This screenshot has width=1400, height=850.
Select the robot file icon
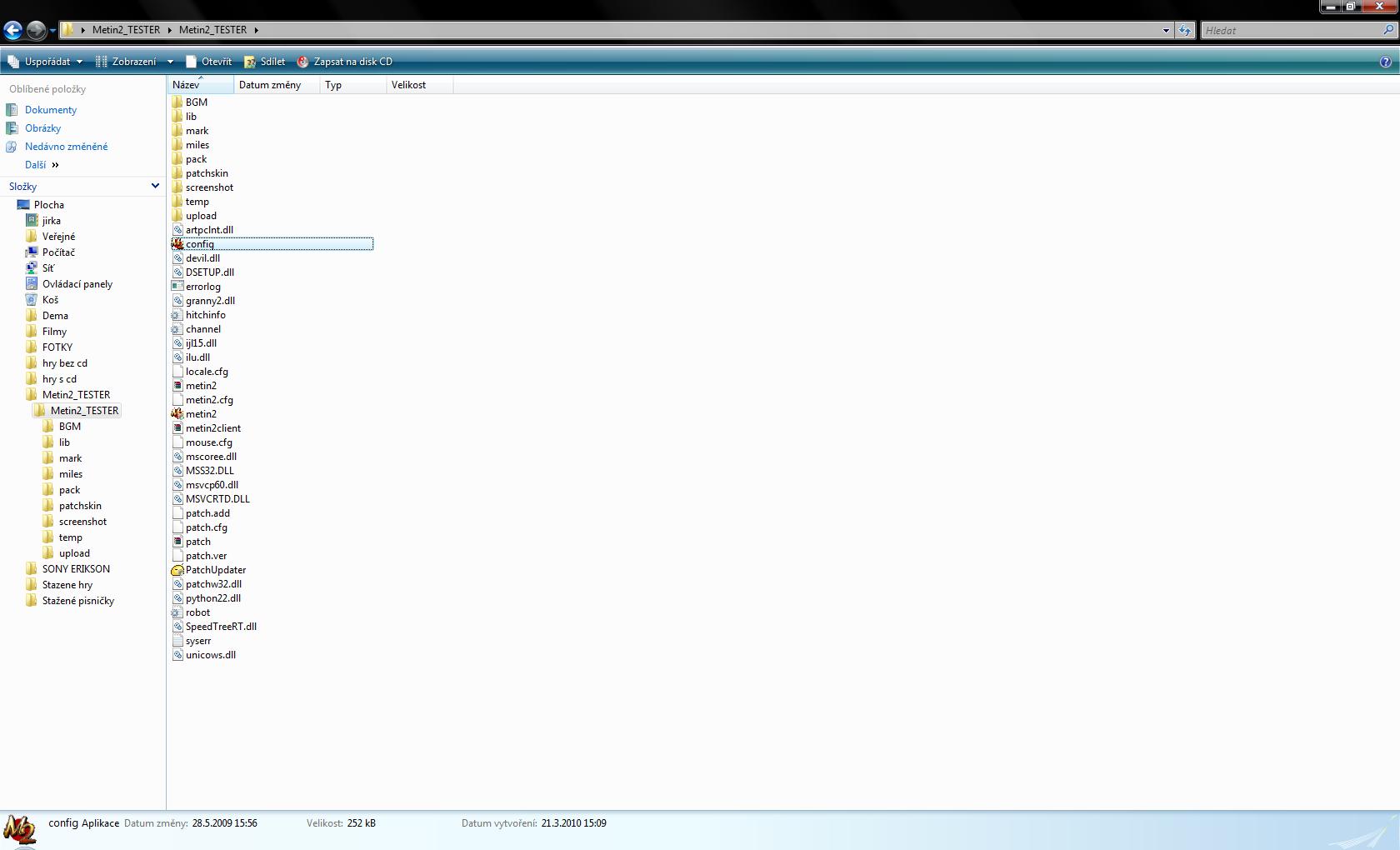pyautogui.click(x=177, y=612)
